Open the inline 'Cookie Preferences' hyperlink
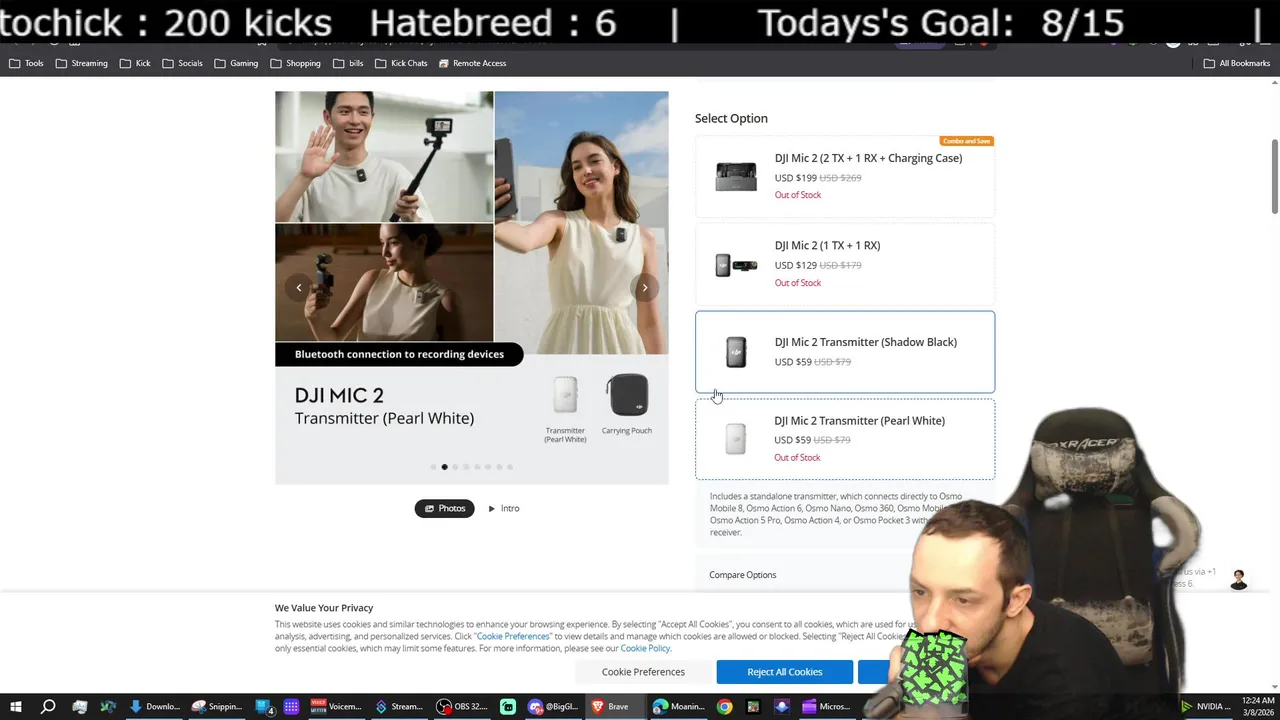 (513, 636)
